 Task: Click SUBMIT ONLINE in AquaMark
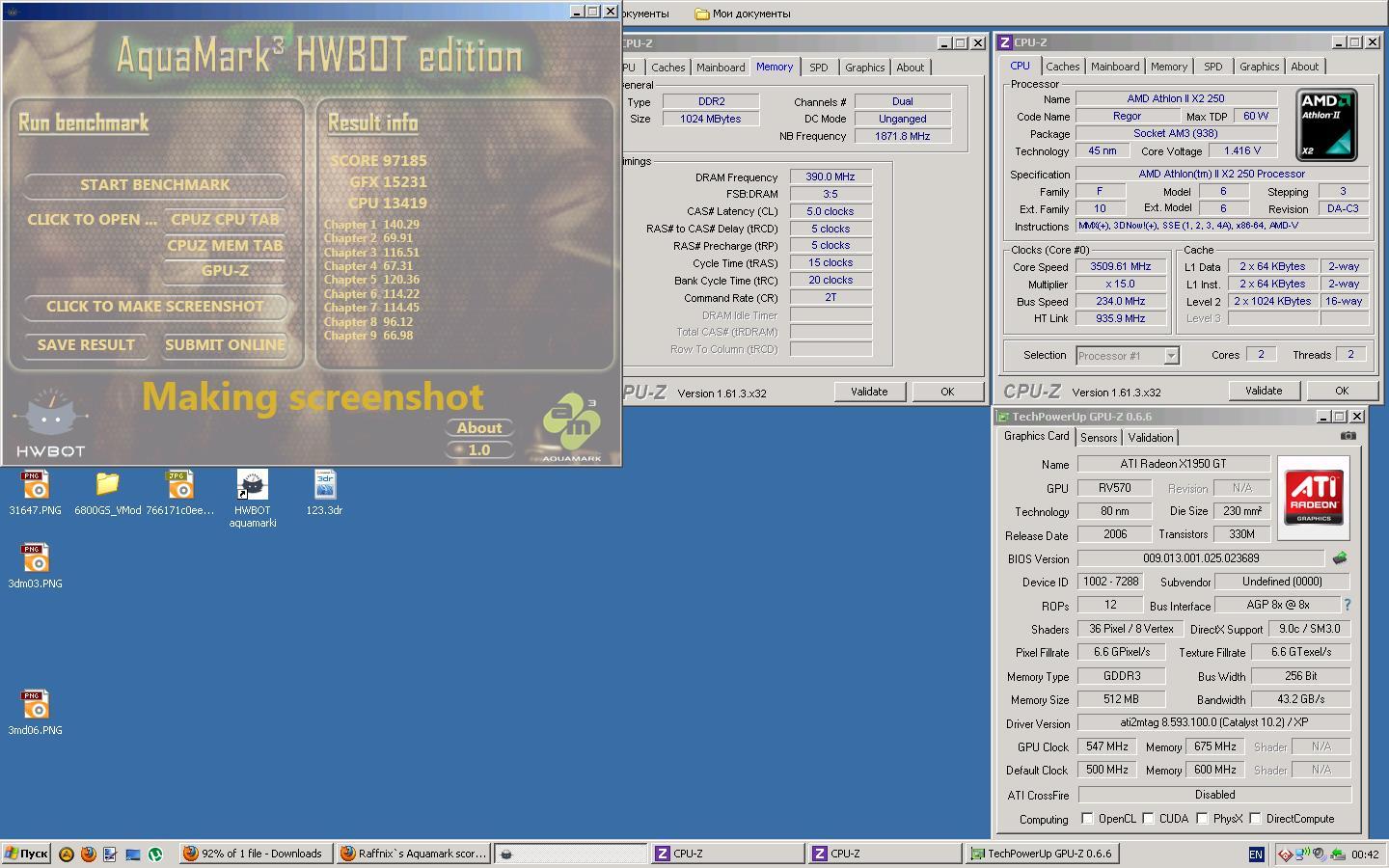(x=225, y=344)
